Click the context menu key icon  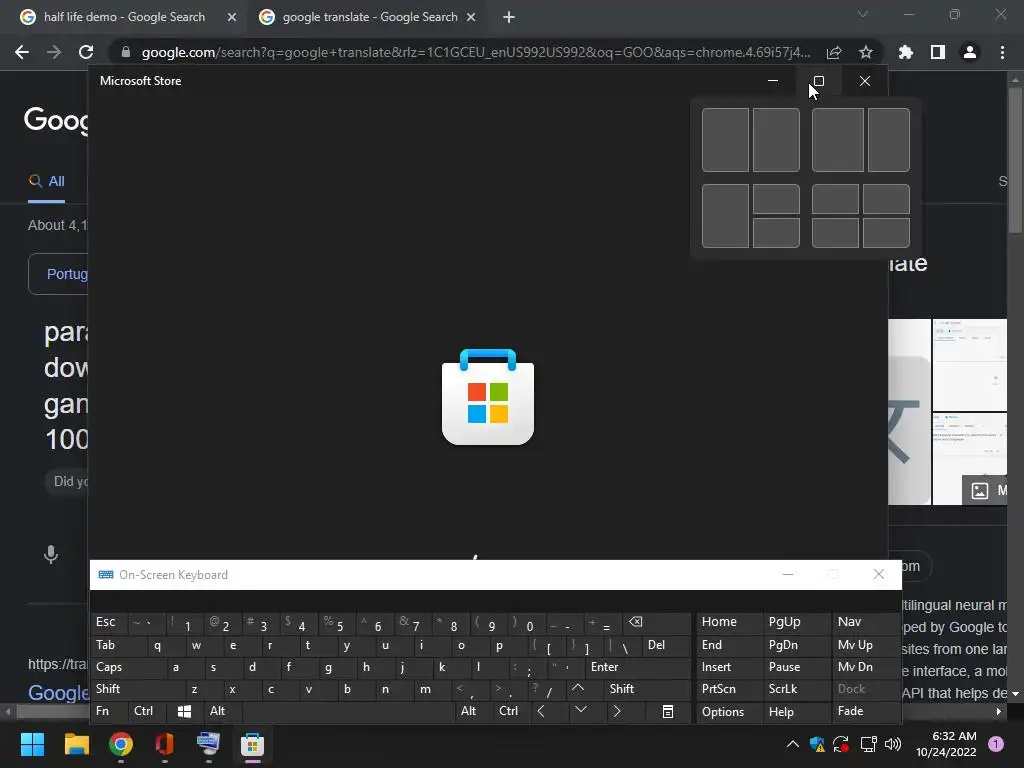tap(667, 711)
